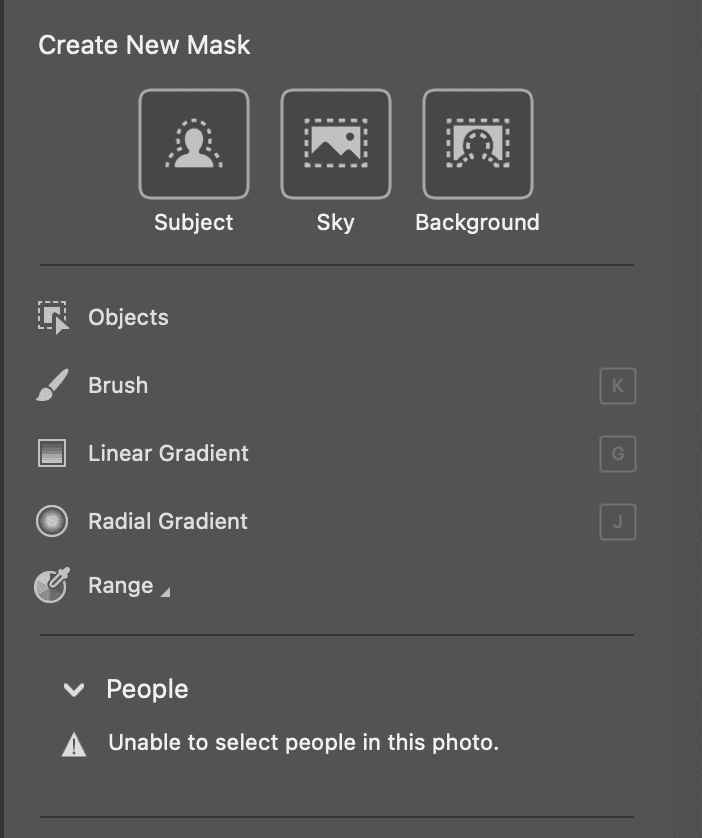Click the G badge next to Linear Gradient
Viewport: 702px width, 838px height.
tap(618, 453)
